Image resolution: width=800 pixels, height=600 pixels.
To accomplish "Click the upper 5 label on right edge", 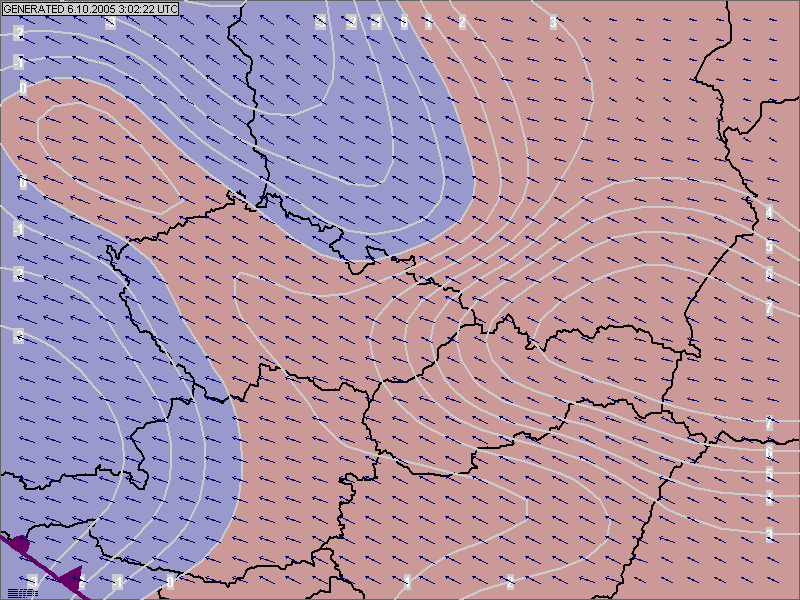I will pos(769,246).
